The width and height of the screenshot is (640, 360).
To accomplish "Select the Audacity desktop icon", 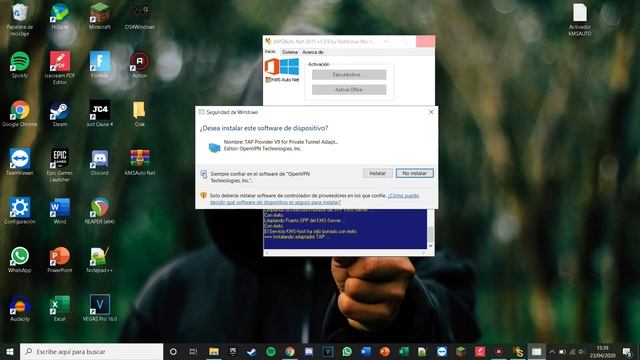I will coord(20,308).
